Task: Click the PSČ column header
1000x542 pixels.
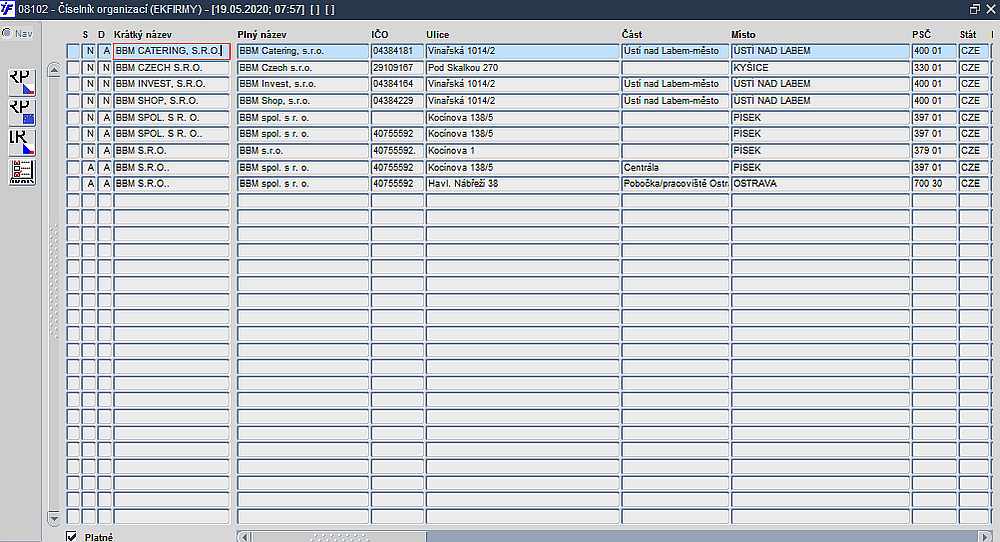Action: [x=922, y=34]
